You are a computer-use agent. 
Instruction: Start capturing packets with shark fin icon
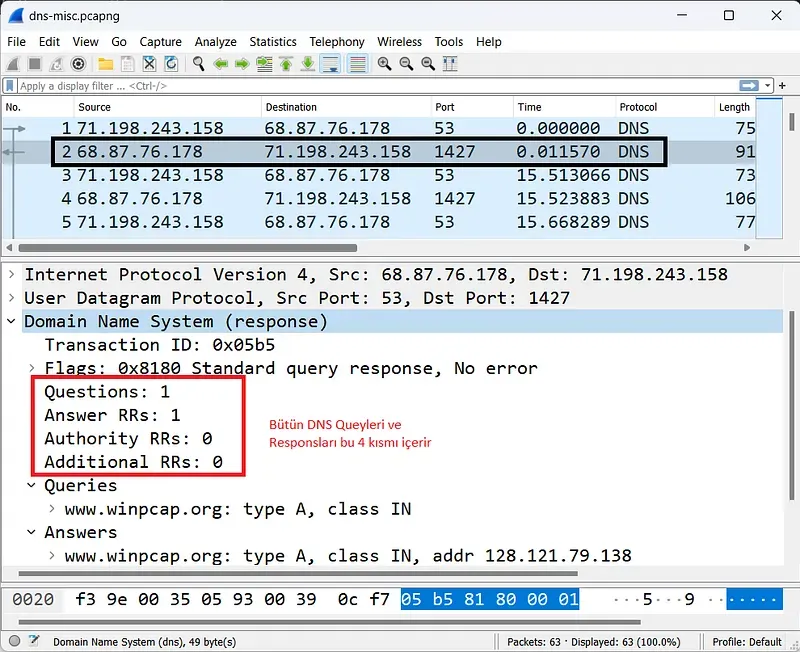coord(13,64)
